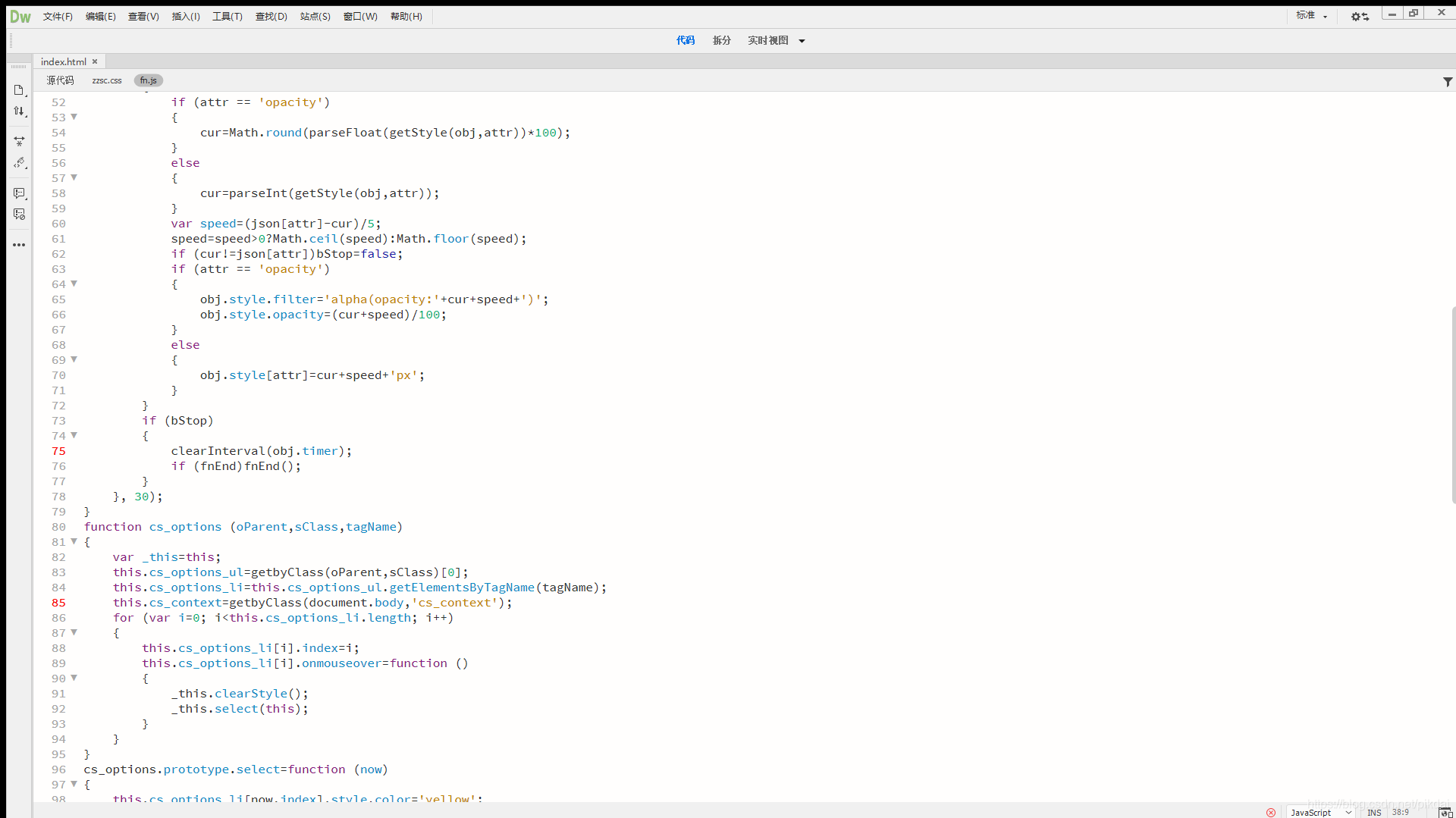Click red line number 75 in the gutter
Image resolution: width=1456 pixels, height=818 pixels.
tap(59, 451)
